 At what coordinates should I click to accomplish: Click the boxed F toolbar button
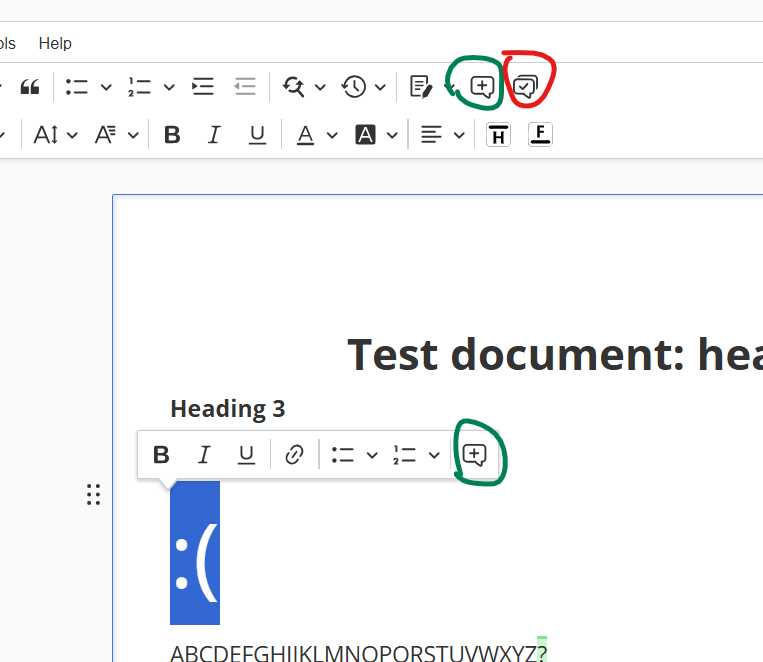click(x=540, y=135)
